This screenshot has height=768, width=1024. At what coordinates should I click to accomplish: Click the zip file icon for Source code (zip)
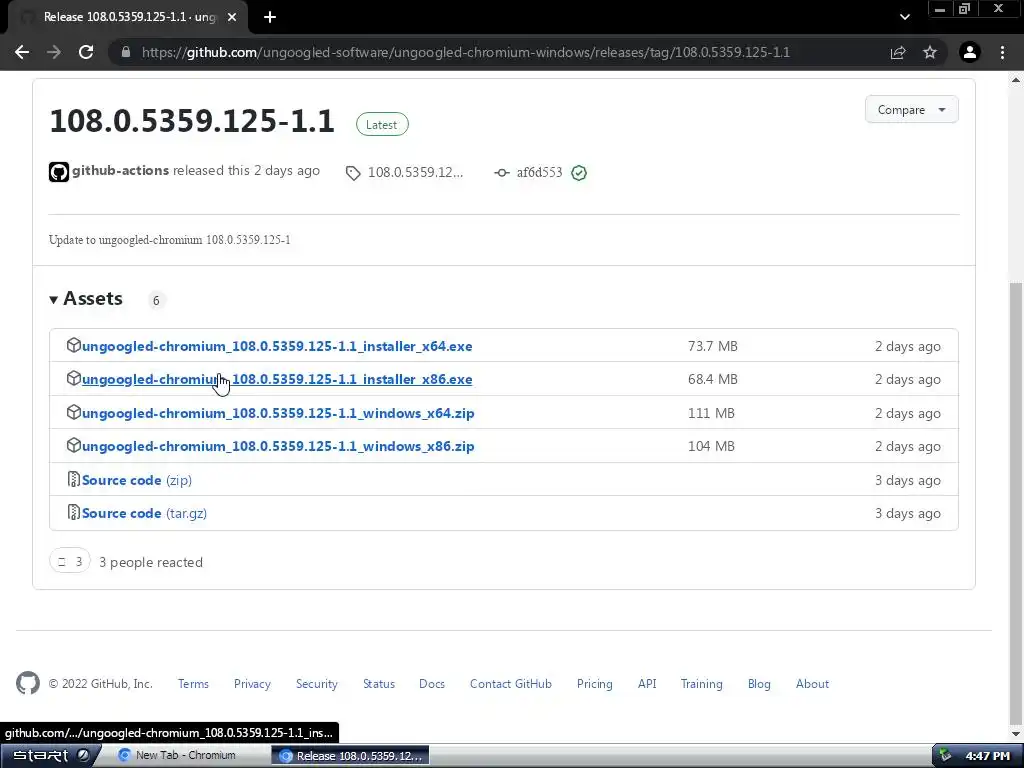(x=74, y=479)
